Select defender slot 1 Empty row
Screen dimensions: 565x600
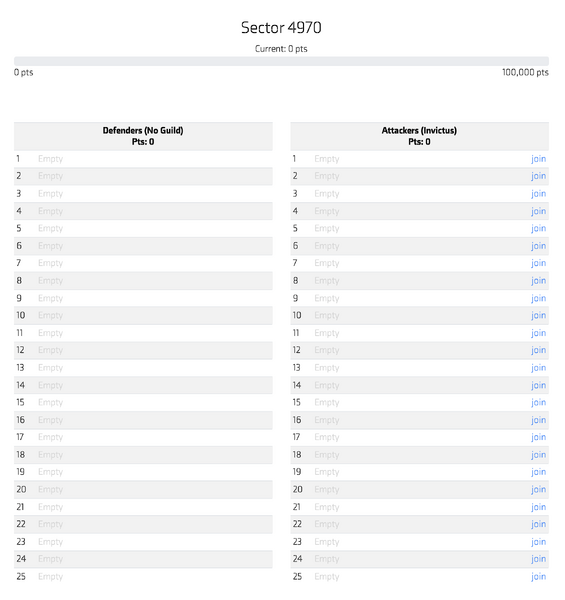coord(143,159)
